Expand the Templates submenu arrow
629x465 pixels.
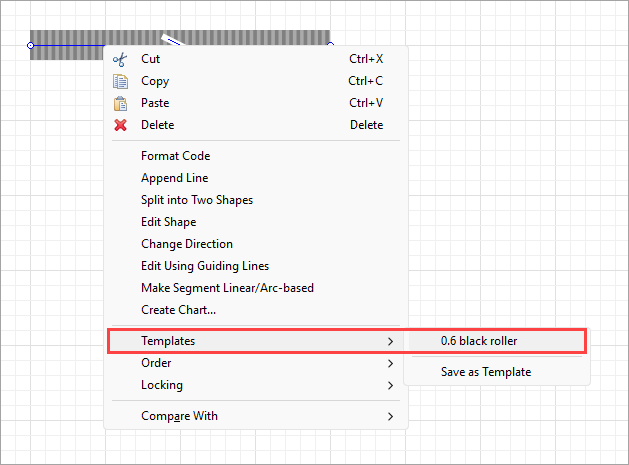[x=390, y=341]
